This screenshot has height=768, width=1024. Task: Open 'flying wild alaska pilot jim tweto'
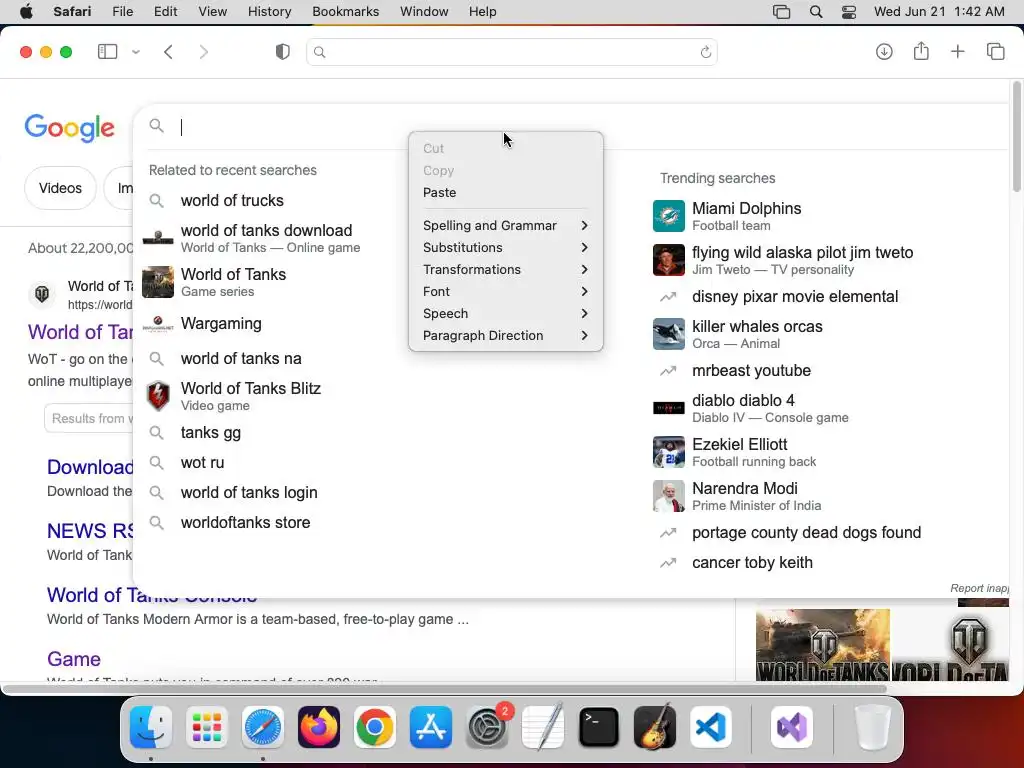click(x=803, y=253)
